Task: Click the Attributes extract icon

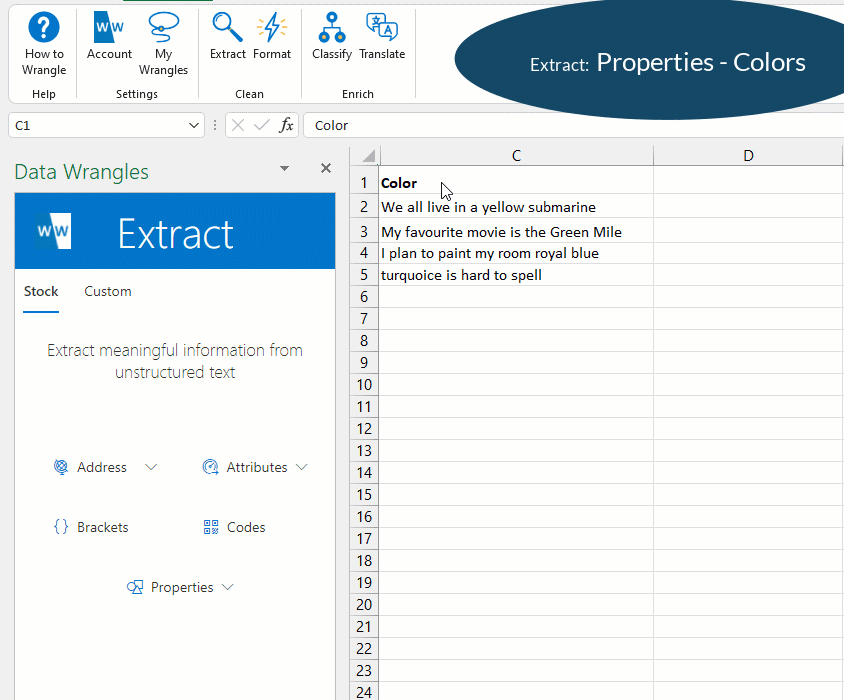Action: pos(210,467)
